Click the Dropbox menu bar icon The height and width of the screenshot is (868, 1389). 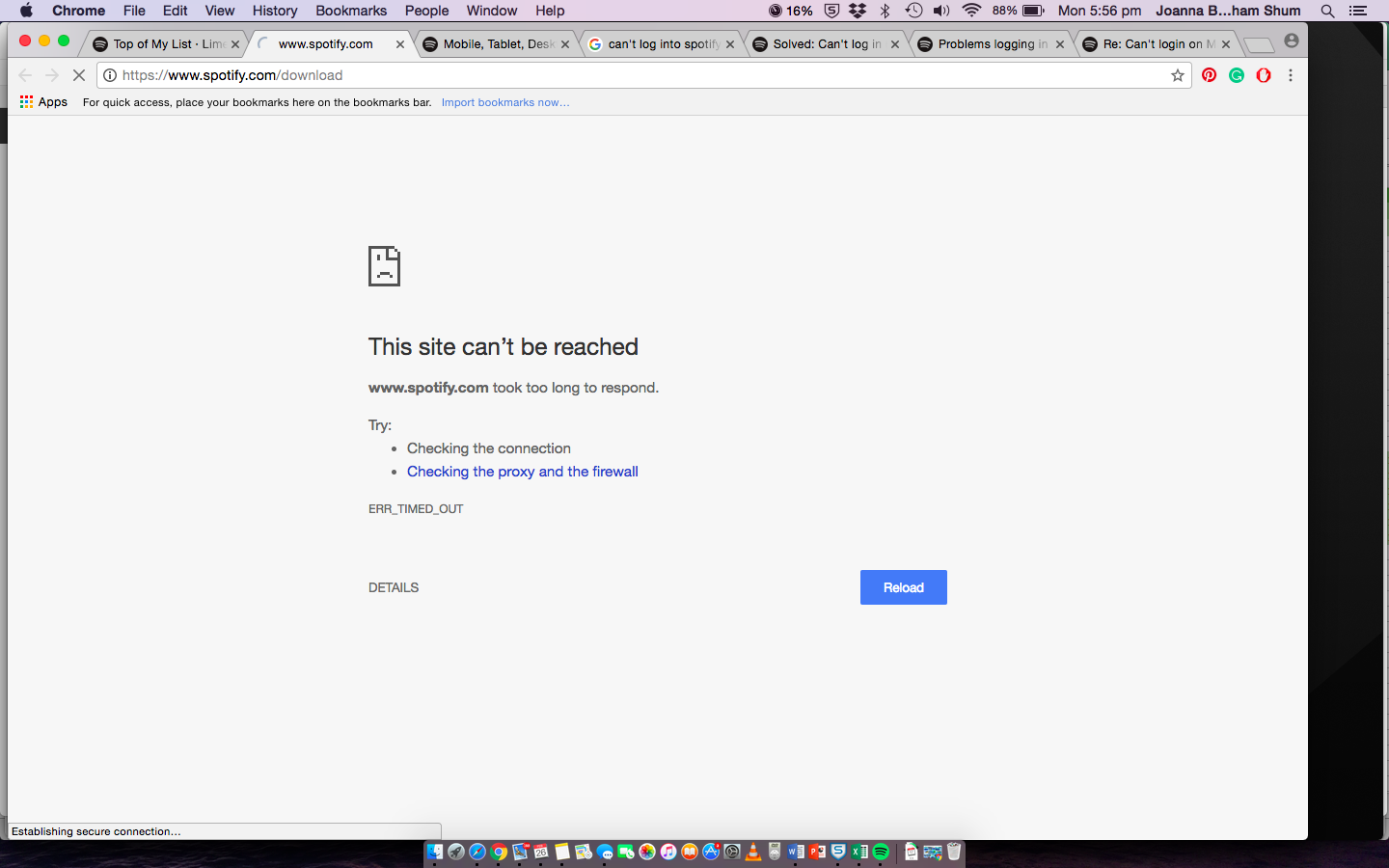(858, 11)
